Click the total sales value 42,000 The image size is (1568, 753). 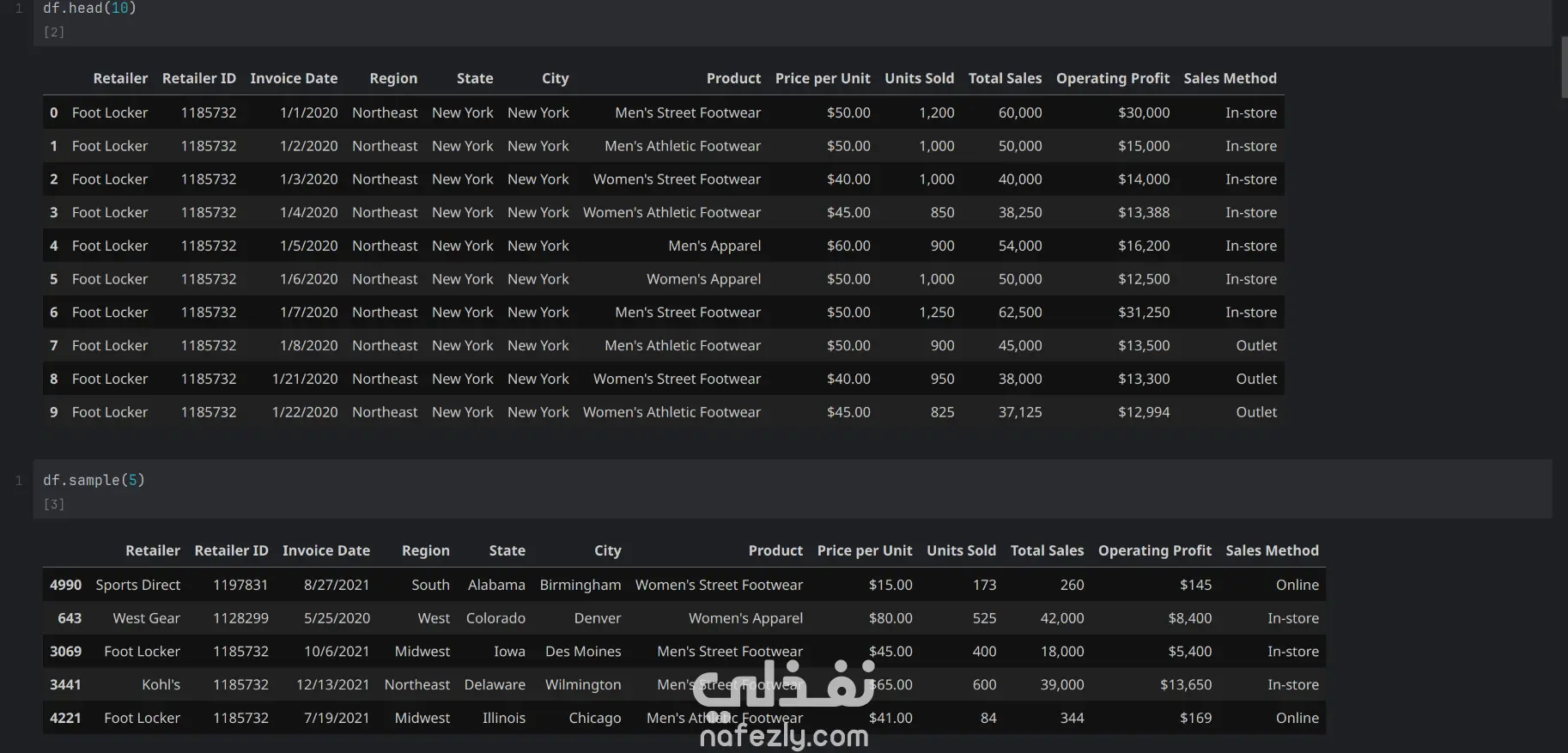[1062, 618]
